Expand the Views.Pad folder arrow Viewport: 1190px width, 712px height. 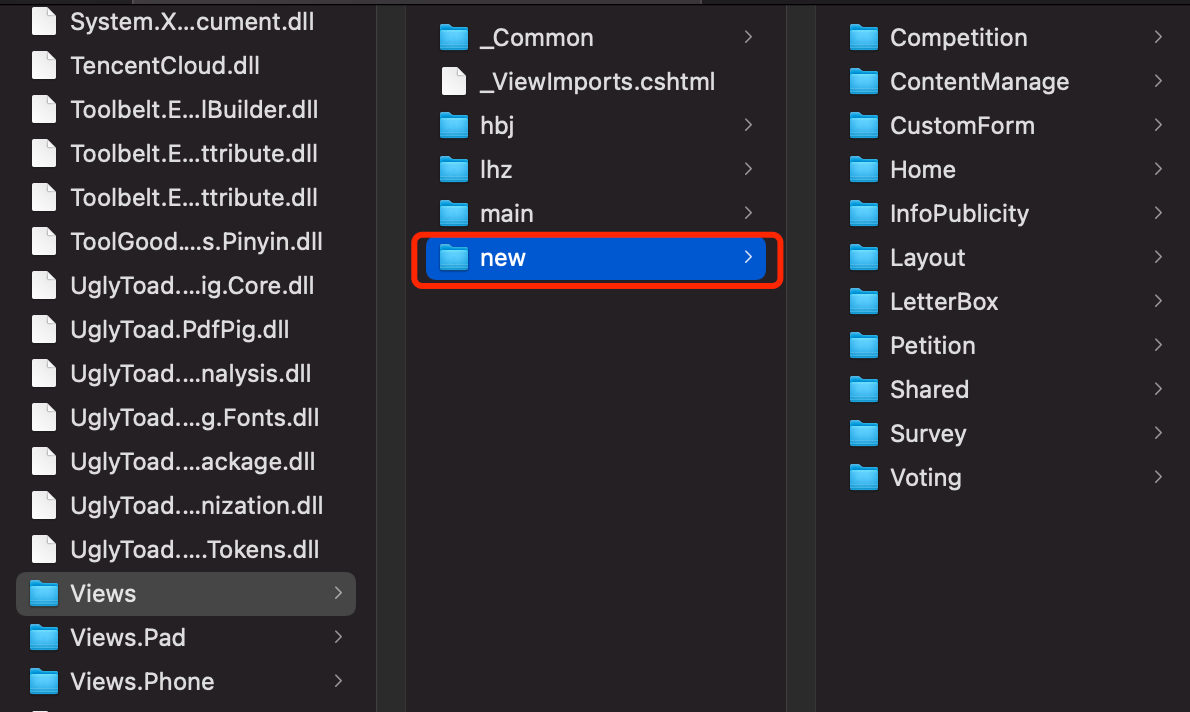tap(338, 637)
